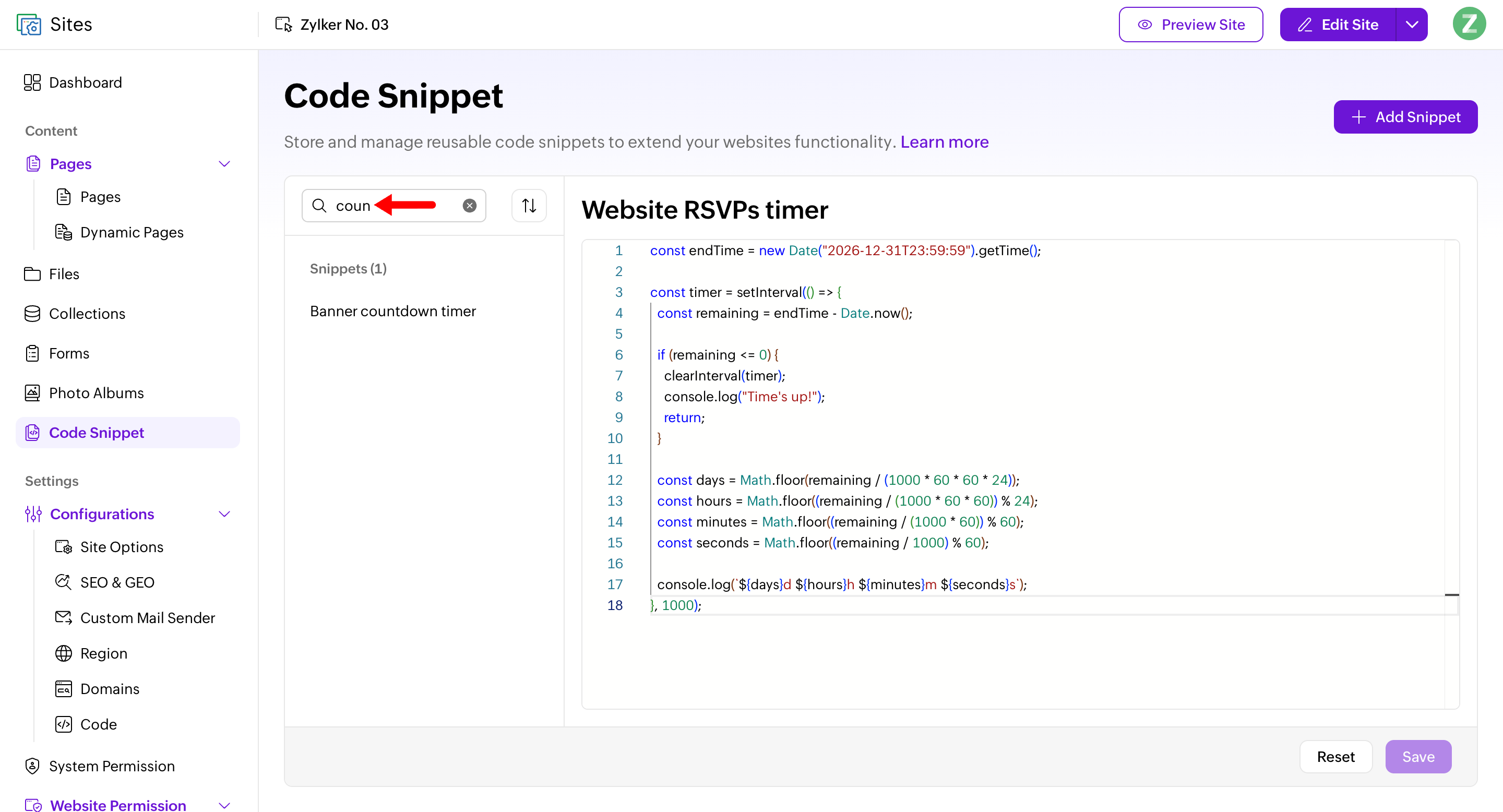The width and height of the screenshot is (1503, 812).
Task: Click the Edit Site button
Action: pyautogui.click(x=1338, y=25)
